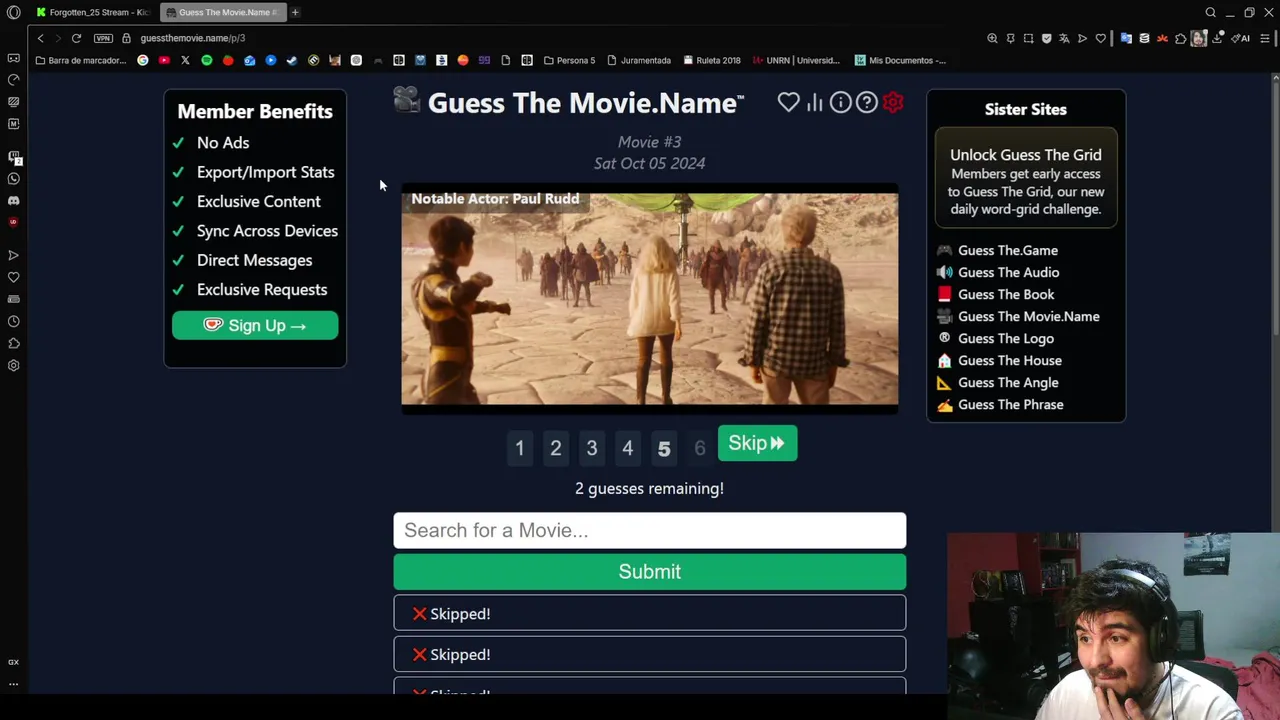Switch to the Forgotten_25 Stream tab
Image resolution: width=1280 pixels, height=720 pixels.
pos(92,12)
